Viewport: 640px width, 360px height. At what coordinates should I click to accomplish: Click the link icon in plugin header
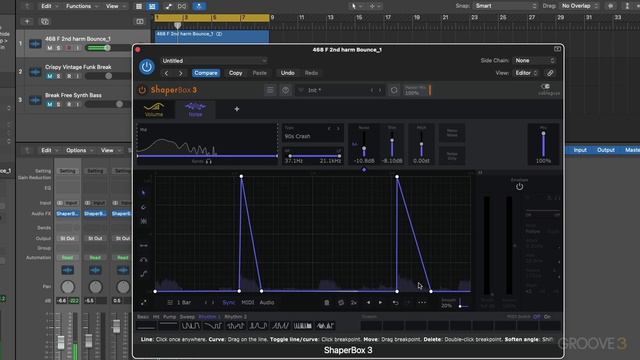(550, 73)
